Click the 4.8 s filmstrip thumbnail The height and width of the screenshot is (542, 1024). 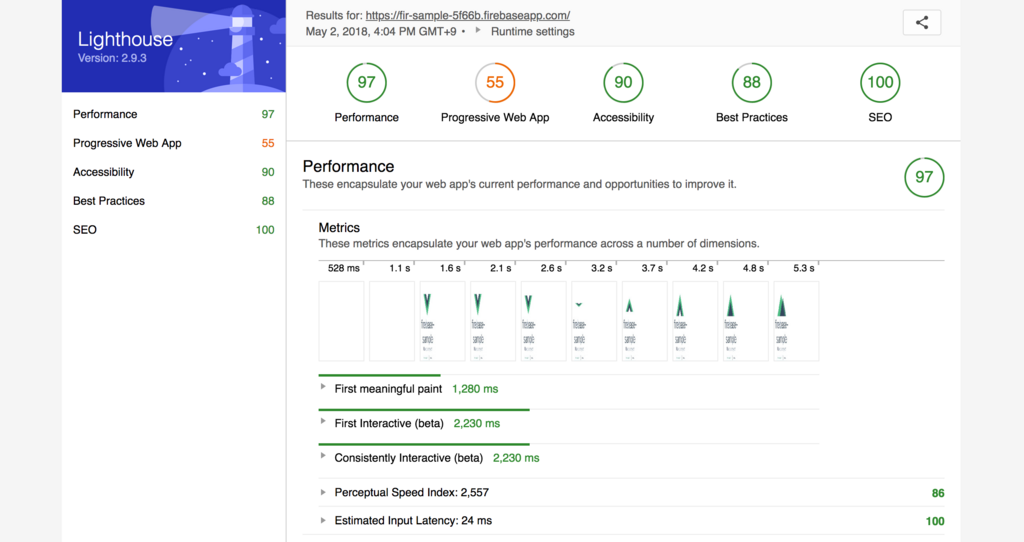[x=746, y=321]
